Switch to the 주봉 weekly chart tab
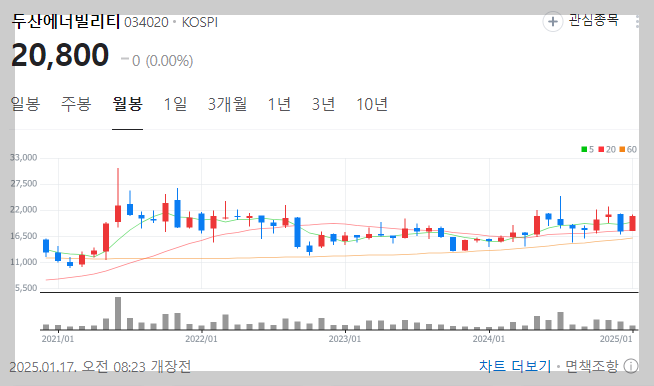The height and width of the screenshot is (386, 654). coord(76,104)
